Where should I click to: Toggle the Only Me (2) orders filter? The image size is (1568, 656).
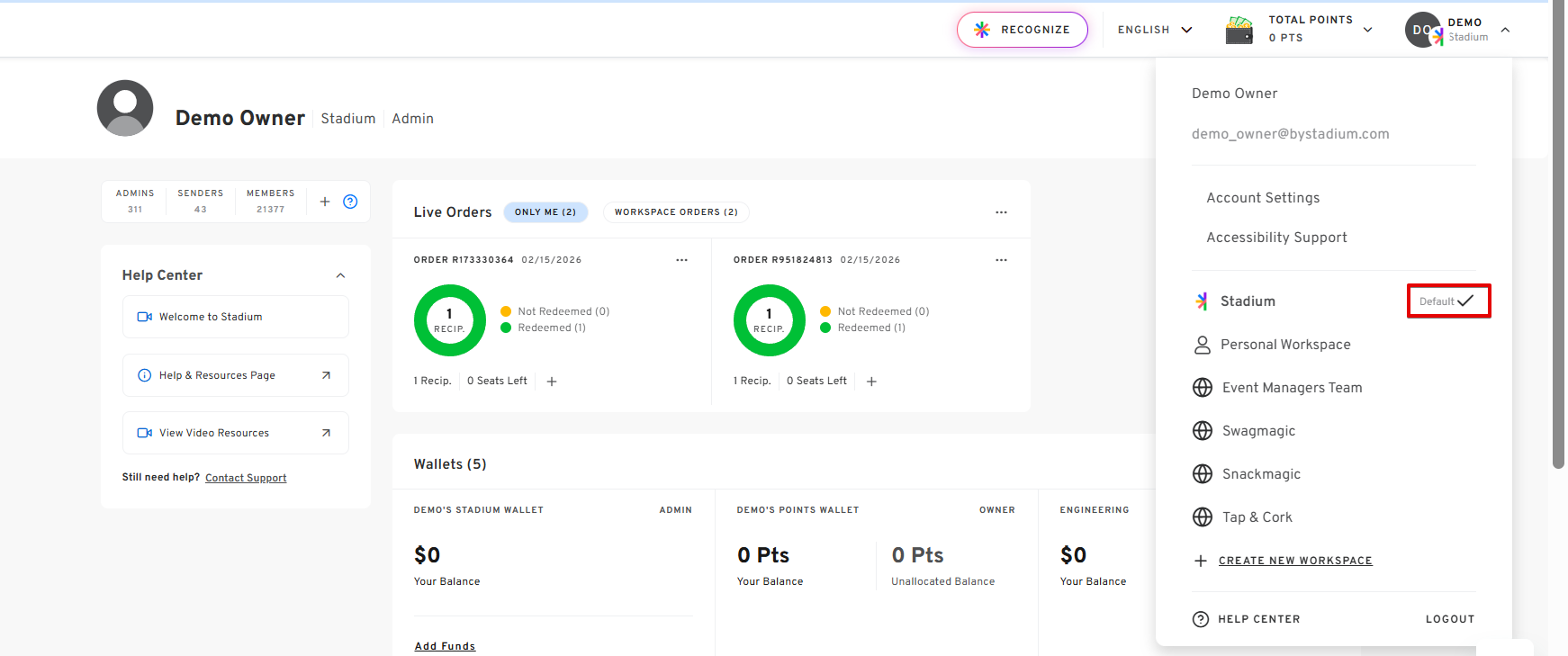coord(545,212)
